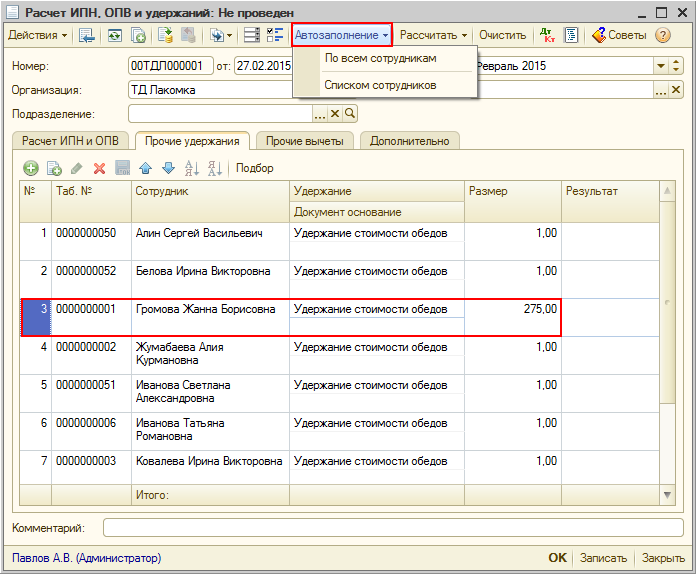This screenshot has height=574, width=696.
Task: Click the OK button
Action: 557,558
